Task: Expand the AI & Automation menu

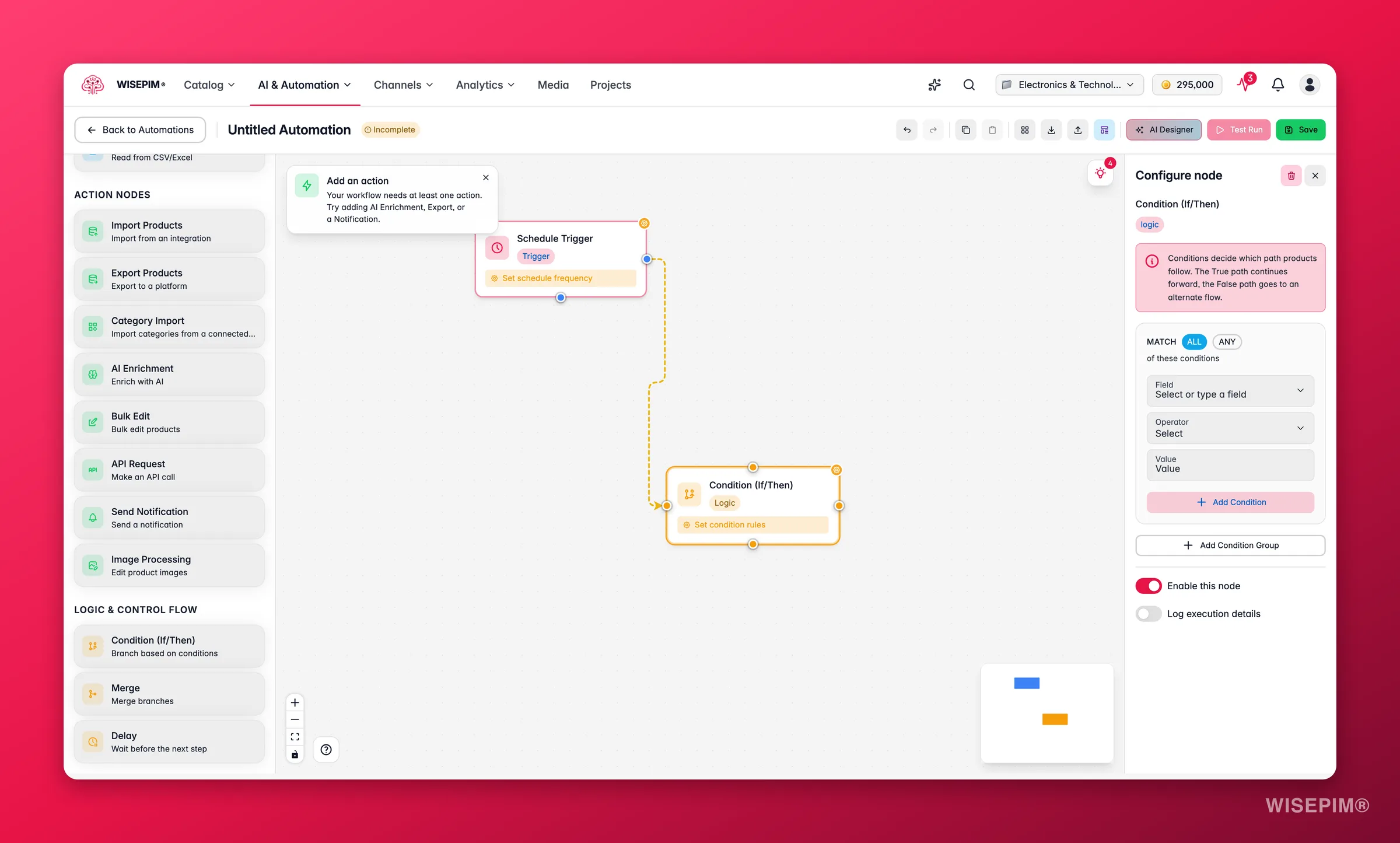Action: pyautogui.click(x=304, y=85)
